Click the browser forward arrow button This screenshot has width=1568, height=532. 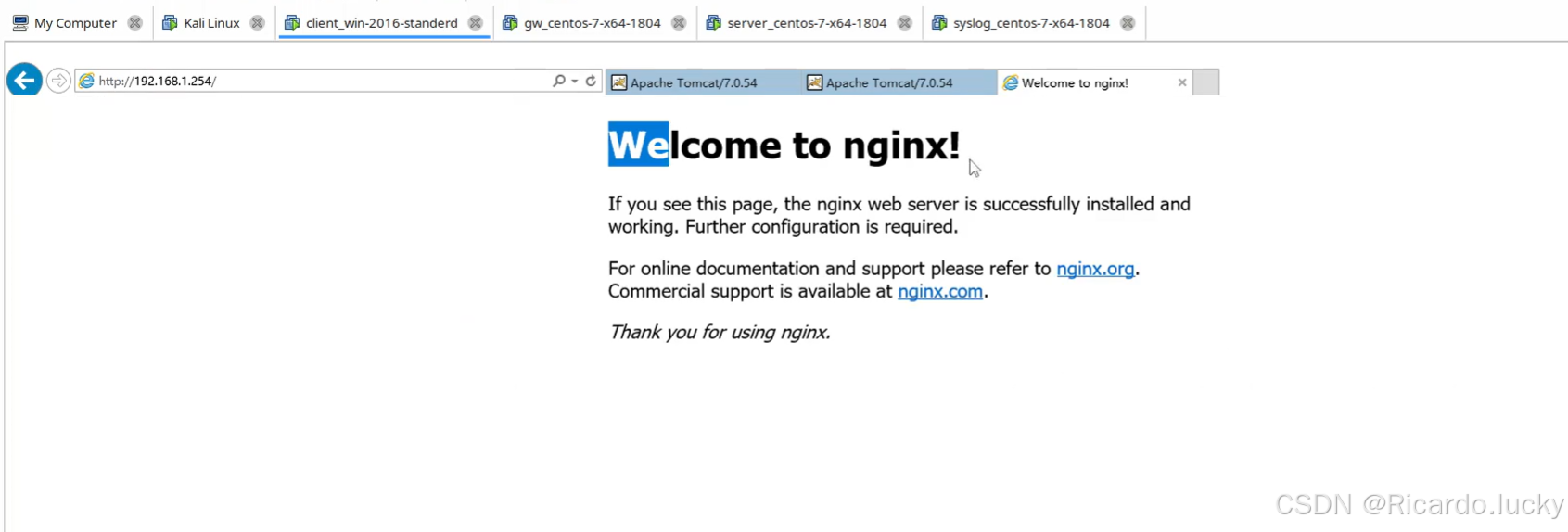(58, 81)
